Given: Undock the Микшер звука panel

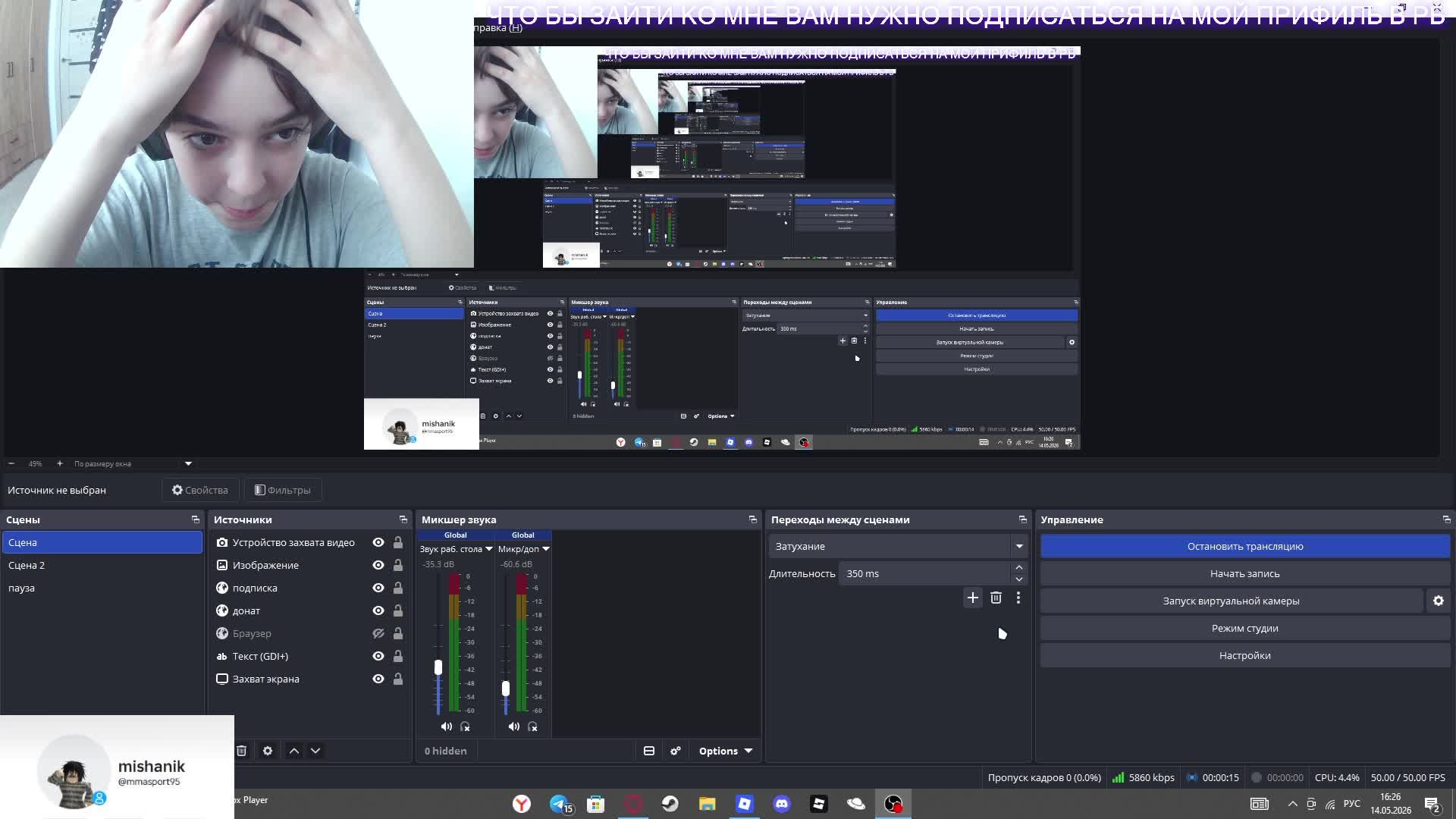Looking at the screenshot, I should (753, 519).
